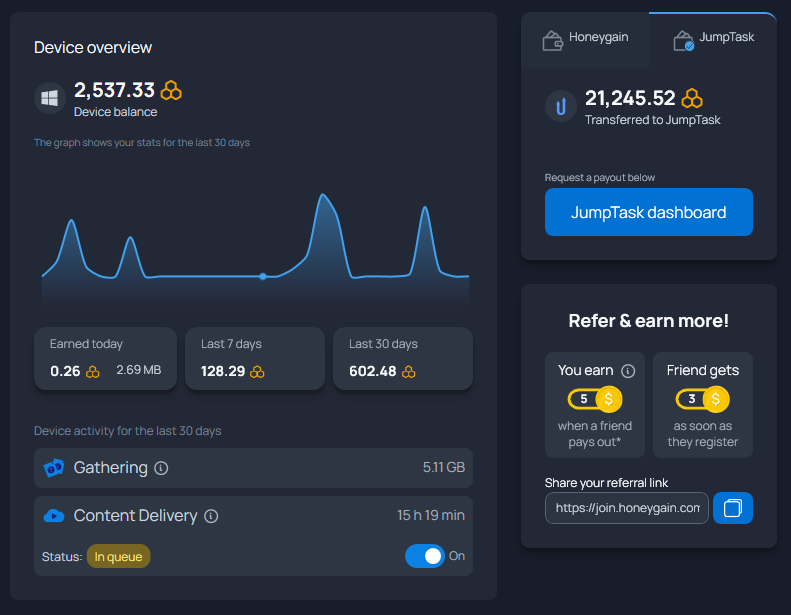Click the honeycomb icon in Last 7 days
The width and height of the screenshot is (791, 615).
pos(257,372)
